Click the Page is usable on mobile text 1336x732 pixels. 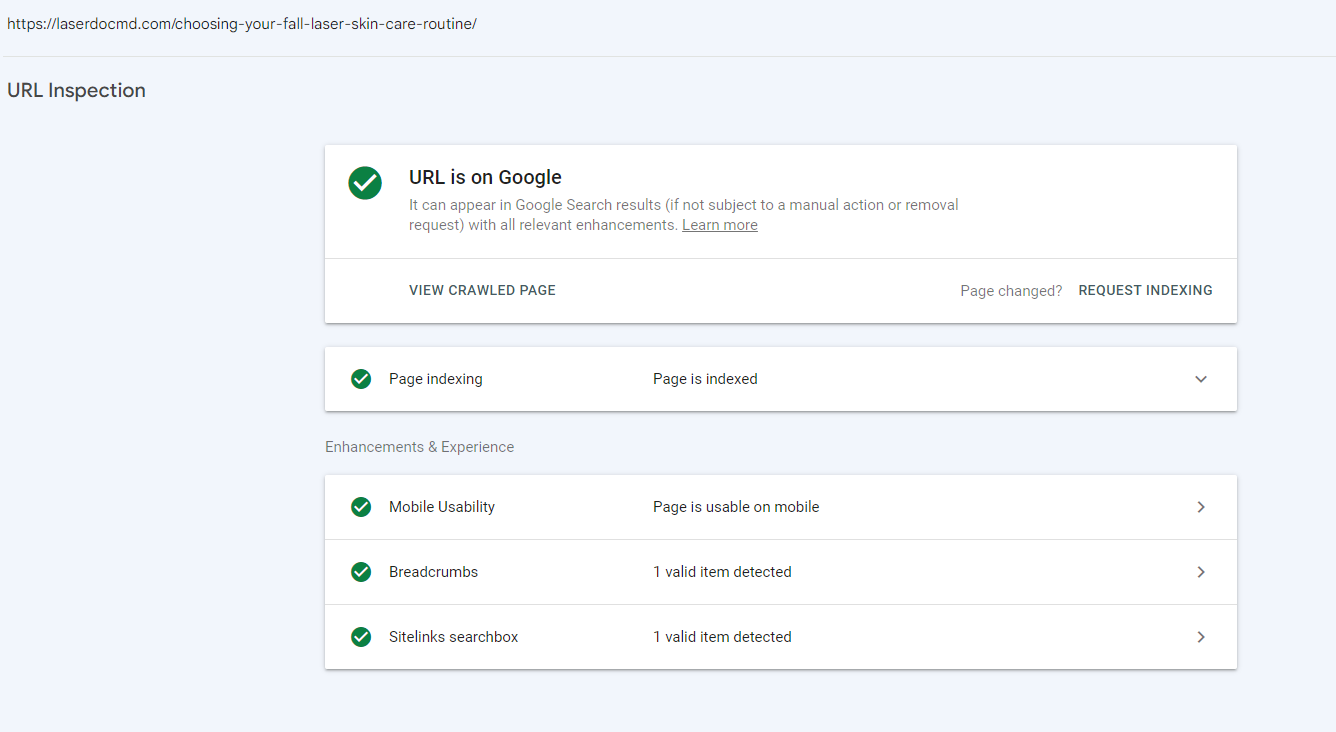pyautogui.click(x=736, y=507)
